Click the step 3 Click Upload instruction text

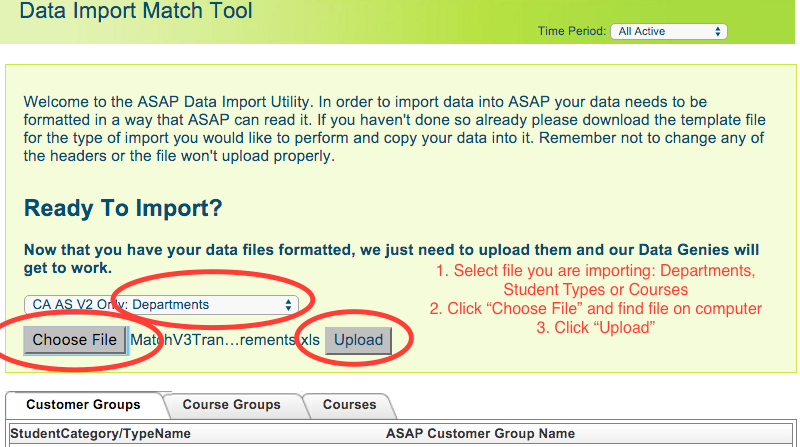point(595,328)
